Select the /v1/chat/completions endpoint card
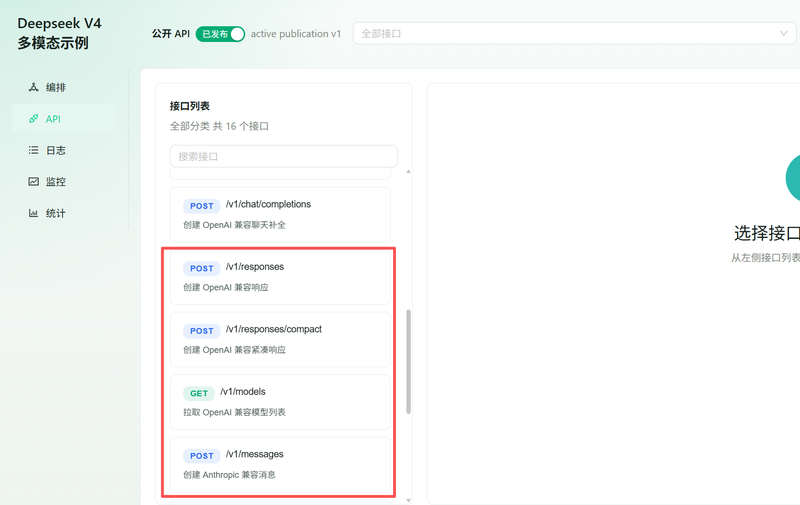Viewport: 800px width, 505px height. (x=280, y=214)
